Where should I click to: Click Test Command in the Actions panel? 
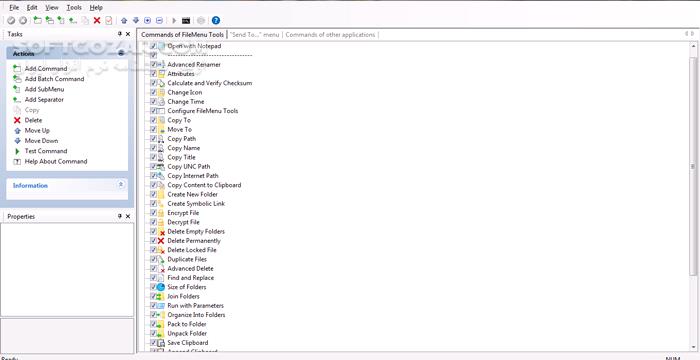point(46,151)
